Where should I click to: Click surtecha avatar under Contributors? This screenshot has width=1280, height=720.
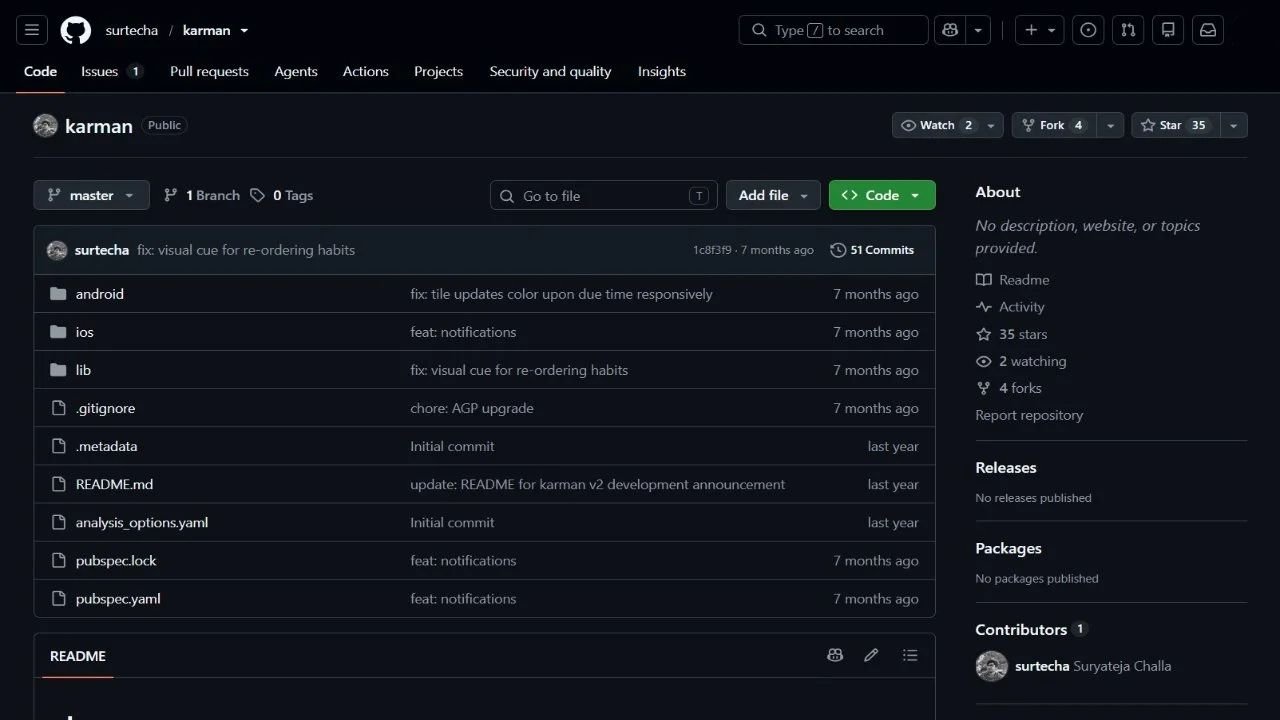click(991, 666)
